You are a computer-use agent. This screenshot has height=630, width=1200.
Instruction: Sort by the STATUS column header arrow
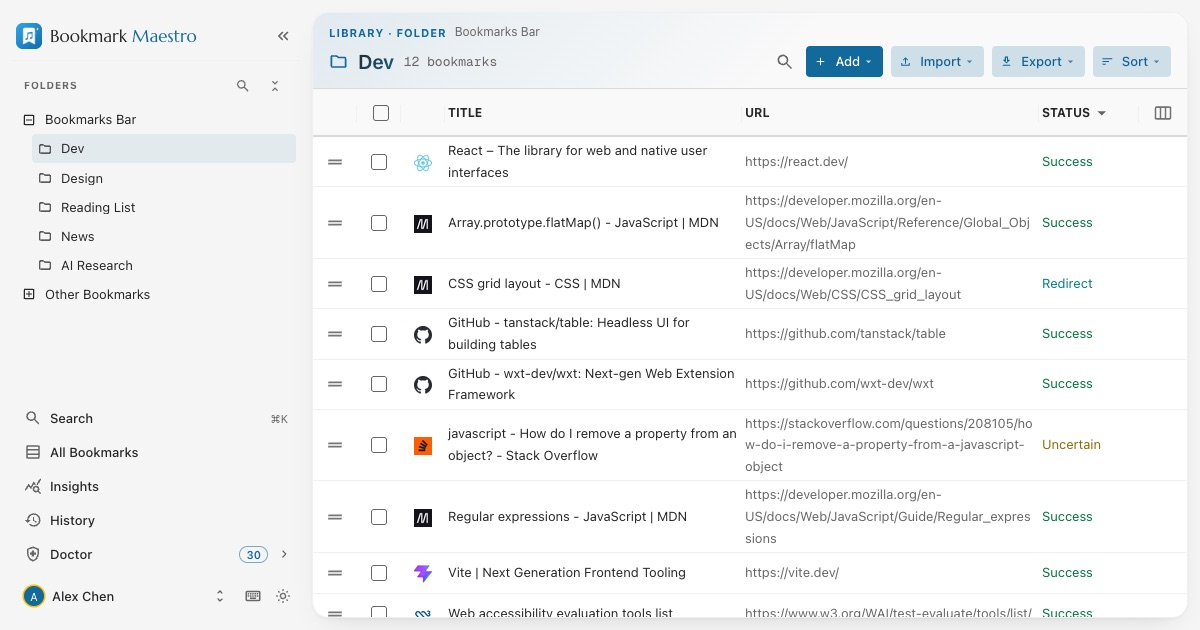[1102, 113]
